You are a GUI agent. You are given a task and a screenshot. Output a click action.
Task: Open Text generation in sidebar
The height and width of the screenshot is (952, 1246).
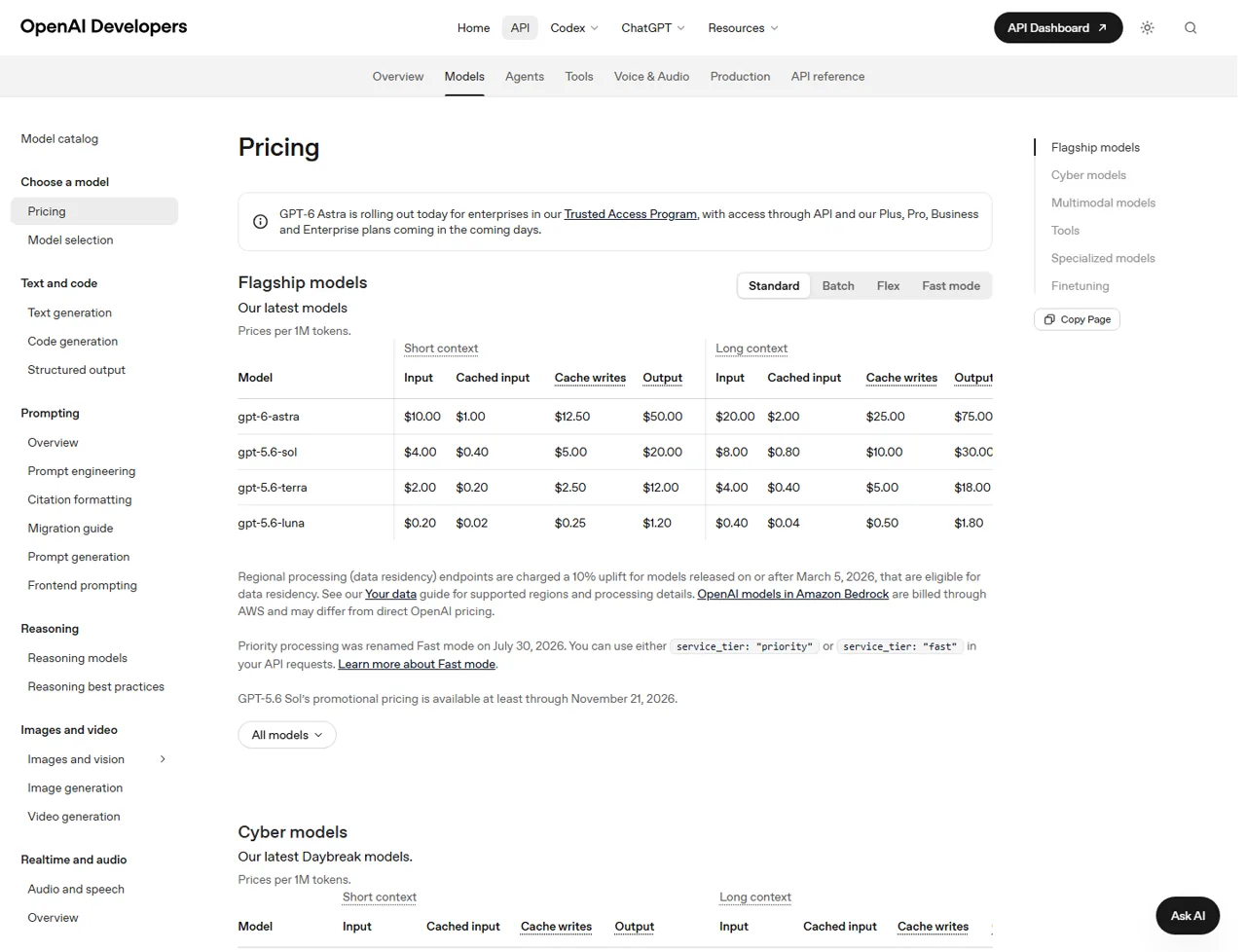(69, 313)
